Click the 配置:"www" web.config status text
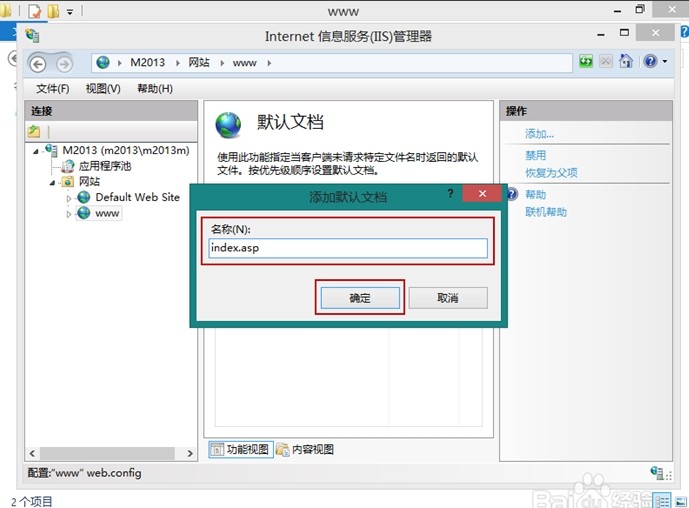 (84, 473)
